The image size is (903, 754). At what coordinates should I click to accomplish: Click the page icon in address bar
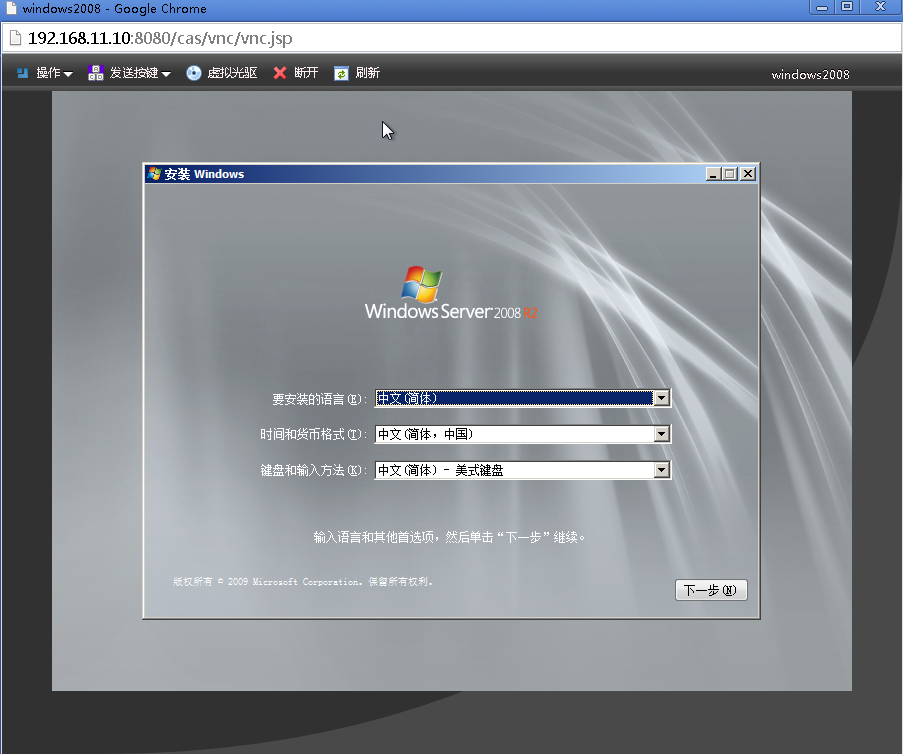(16, 38)
